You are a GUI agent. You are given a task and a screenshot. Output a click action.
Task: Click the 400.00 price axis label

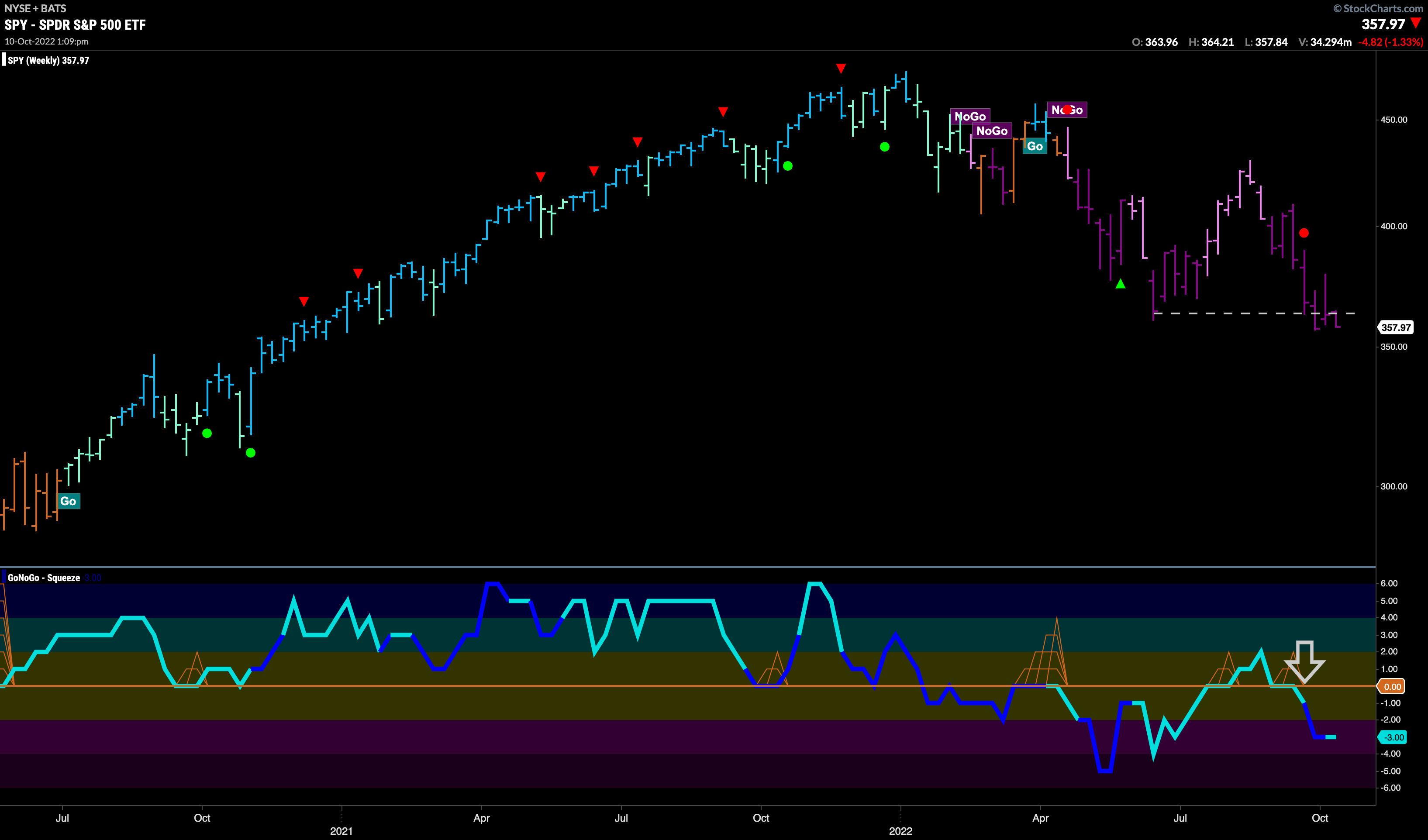pyautogui.click(x=1394, y=226)
